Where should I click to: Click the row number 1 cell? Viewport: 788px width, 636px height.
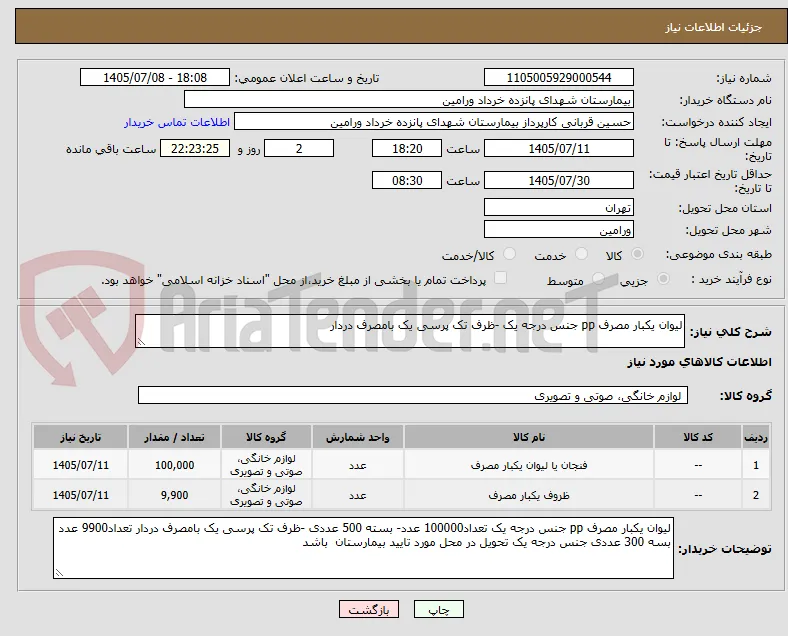point(755,465)
